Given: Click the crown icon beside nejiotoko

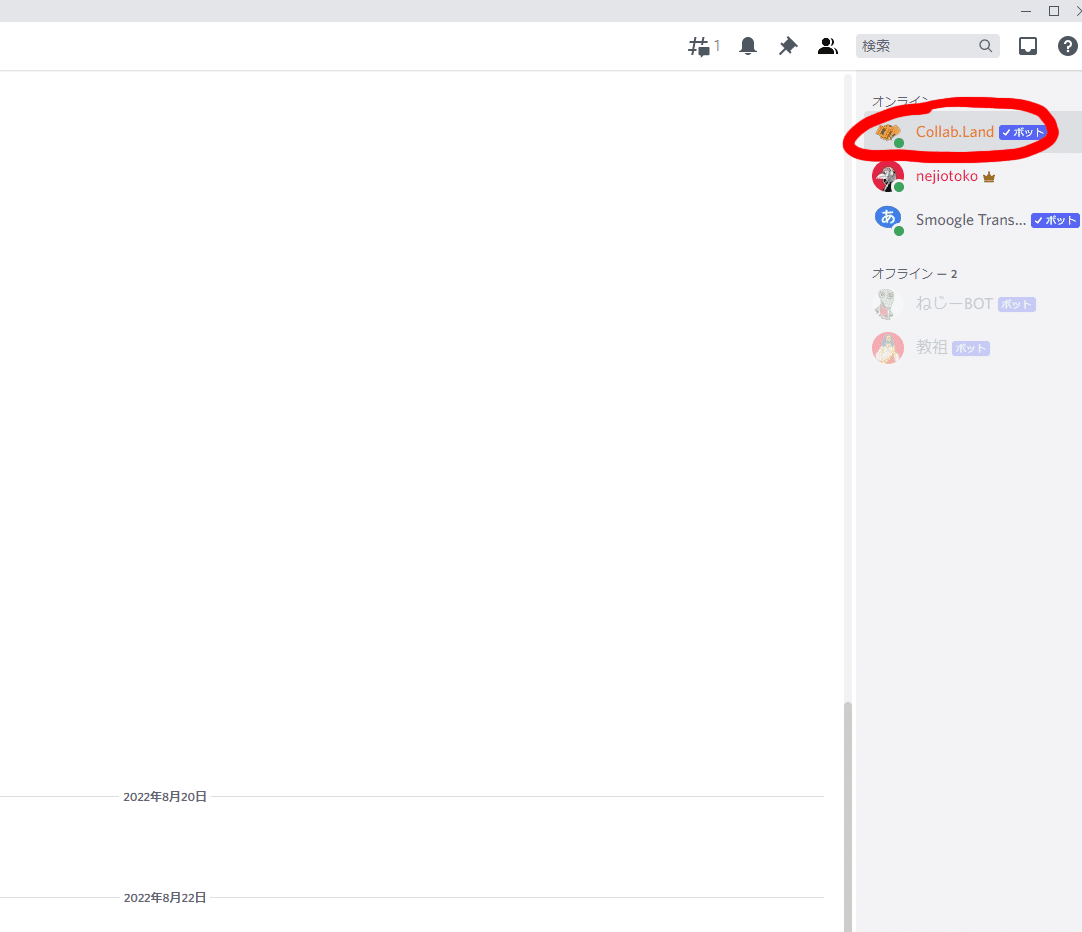Looking at the screenshot, I should click(x=989, y=175).
